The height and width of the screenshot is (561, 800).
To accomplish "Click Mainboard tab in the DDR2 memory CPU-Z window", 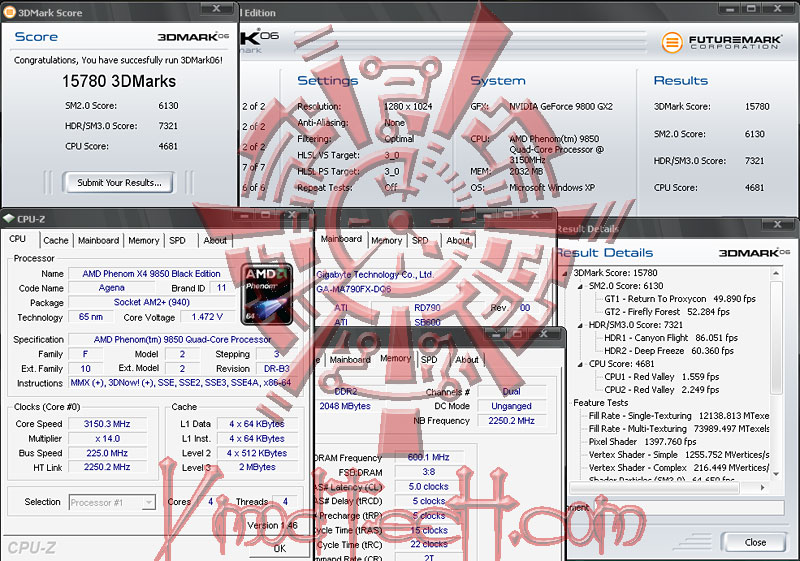I will pyautogui.click(x=350, y=360).
